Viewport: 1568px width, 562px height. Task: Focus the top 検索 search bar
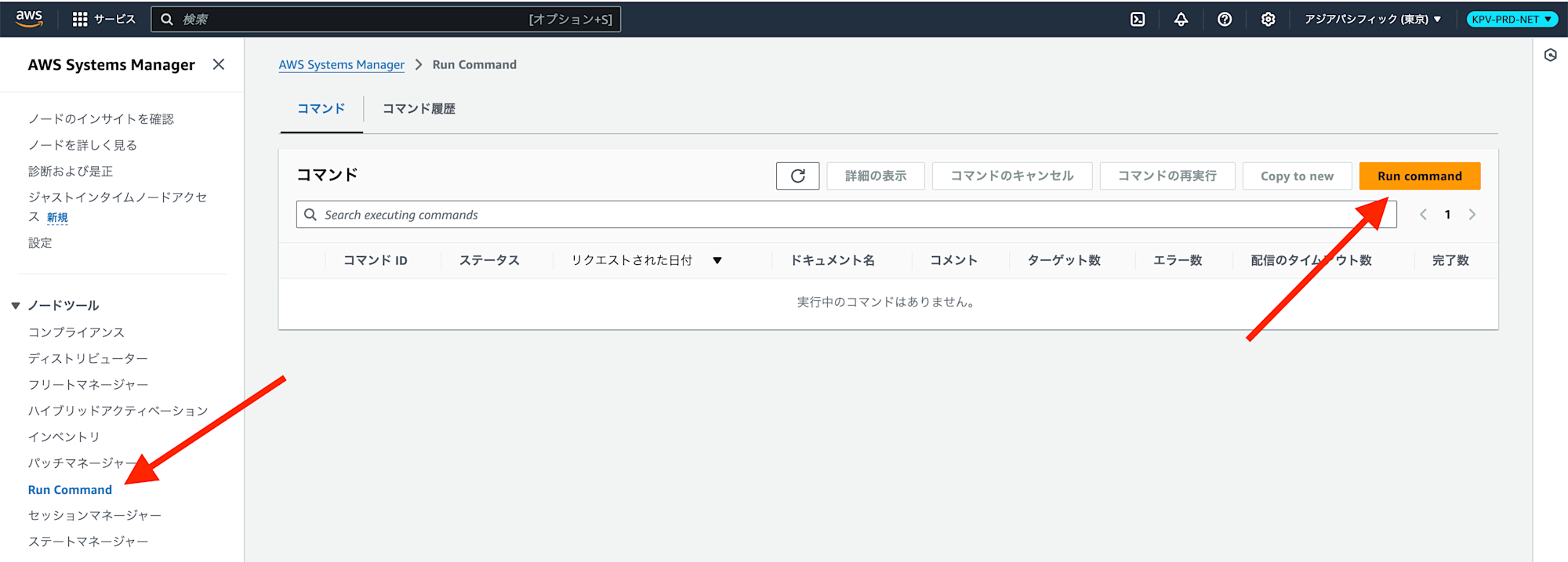coord(386,19)
